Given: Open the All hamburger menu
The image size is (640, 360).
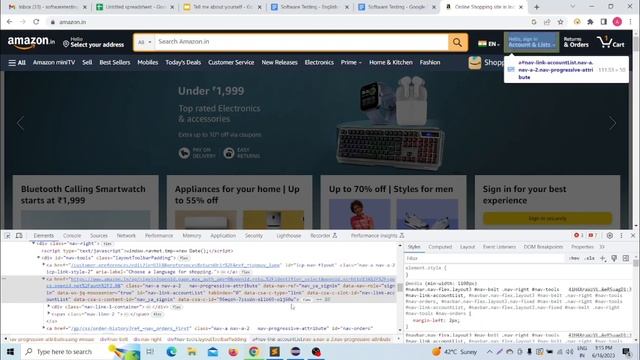Looking at the screenshot, I should pyautogui.click(x=17, y=62).
